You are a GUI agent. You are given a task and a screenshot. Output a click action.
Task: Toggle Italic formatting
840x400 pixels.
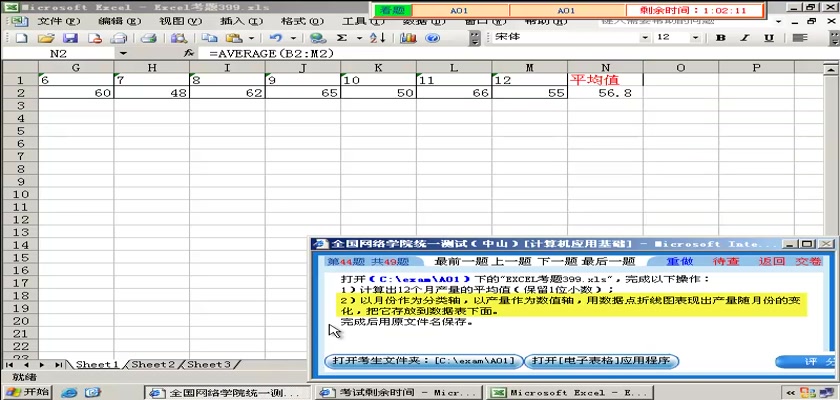745,37
